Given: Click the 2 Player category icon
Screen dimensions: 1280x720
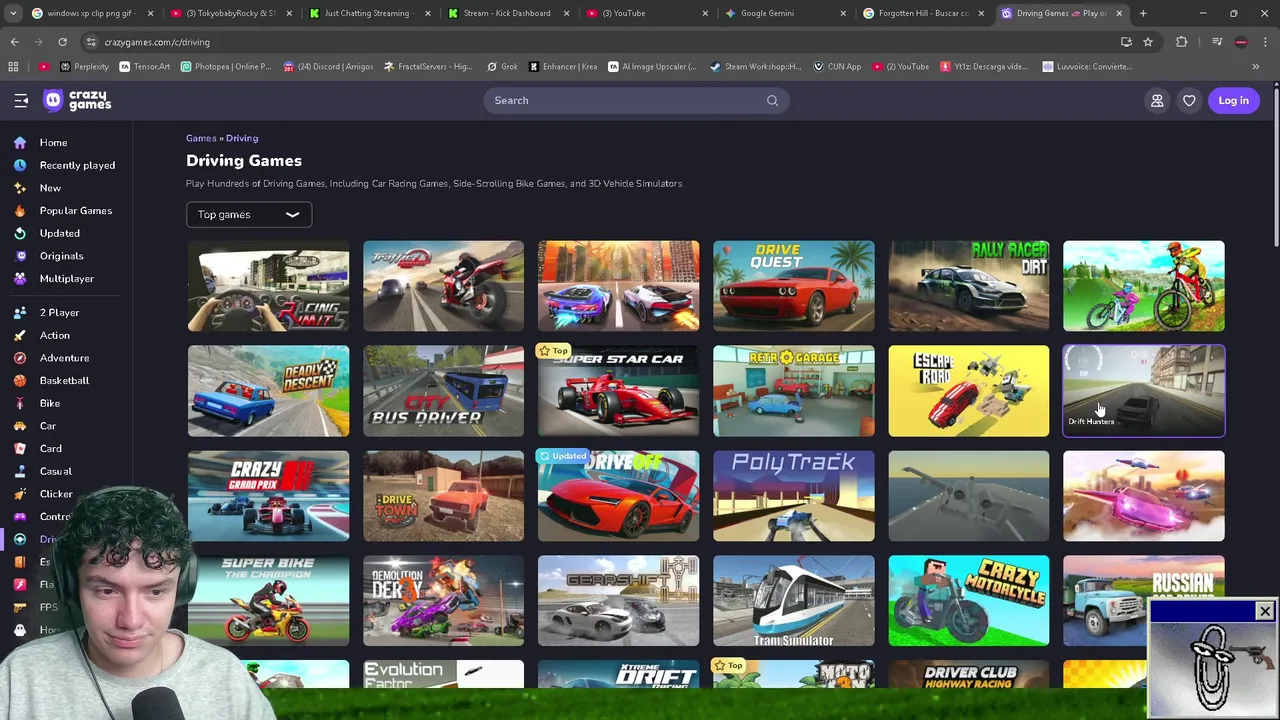Looking at the screenshot, I should coord(20,313).
